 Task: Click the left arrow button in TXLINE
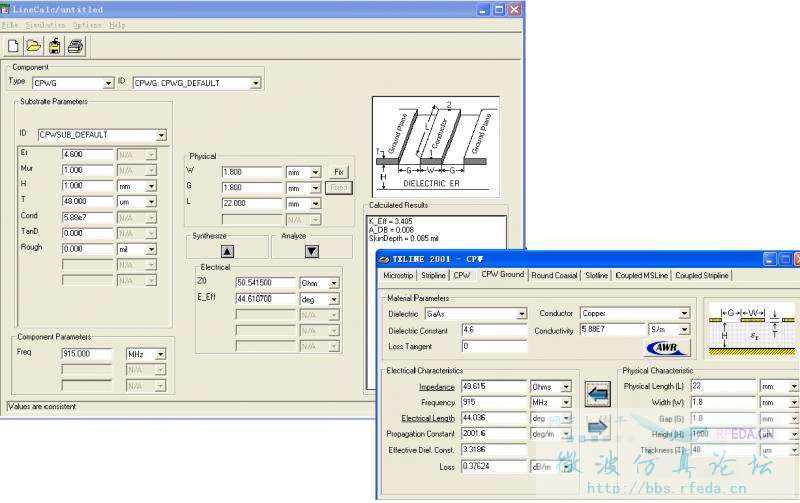click(597, 394)
